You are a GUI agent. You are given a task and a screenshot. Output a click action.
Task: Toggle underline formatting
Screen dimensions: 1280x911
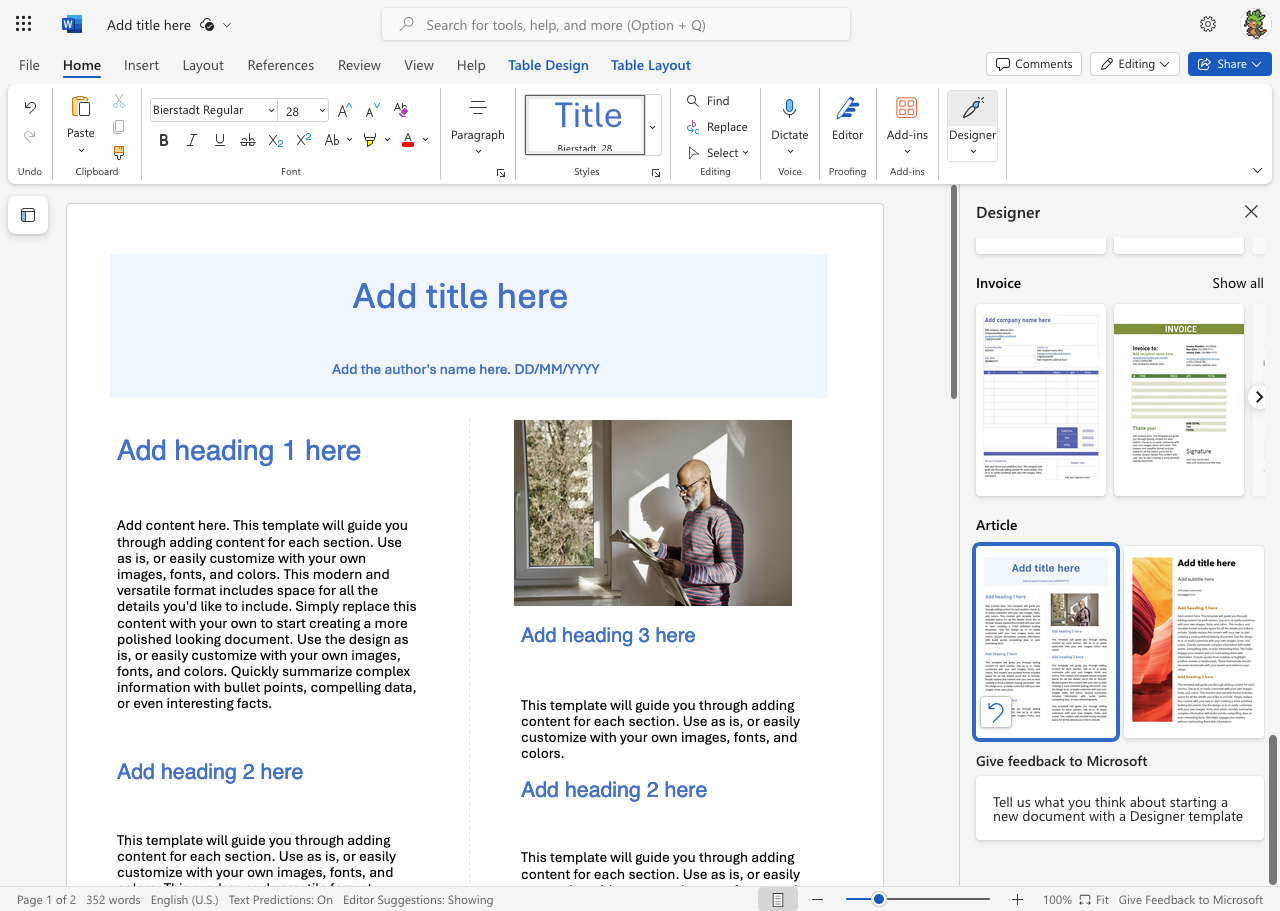click(219, 140)
